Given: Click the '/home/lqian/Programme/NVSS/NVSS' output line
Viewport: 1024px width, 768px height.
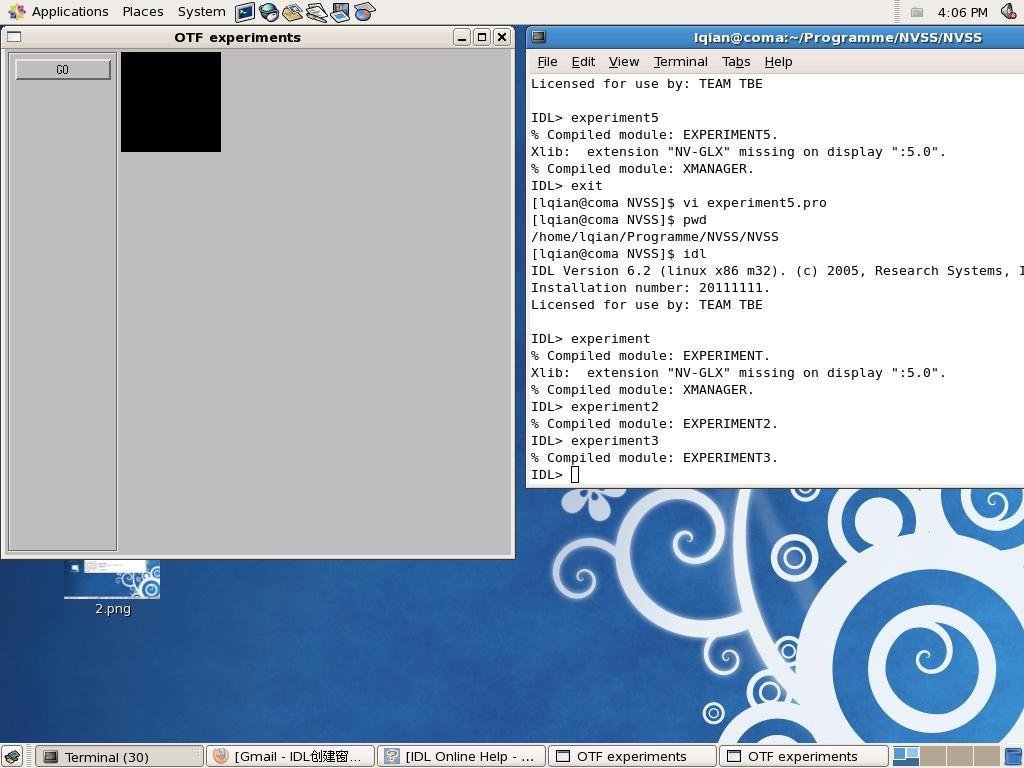Looking at the screenshot, I should [x=655, y=237].
